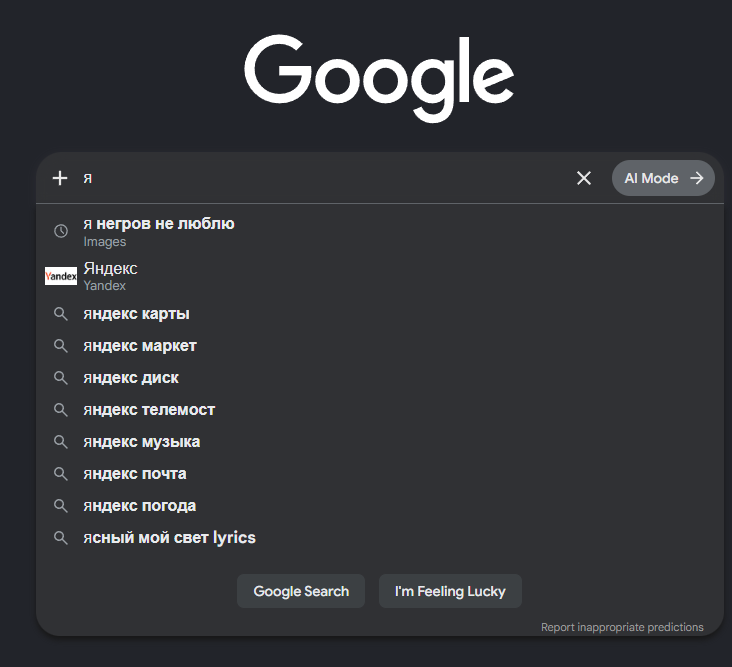The width and height of the screenshot is (732, 667).
Task: Select suggestion 'яндекс погода'
Action: (x=380, y=506)
